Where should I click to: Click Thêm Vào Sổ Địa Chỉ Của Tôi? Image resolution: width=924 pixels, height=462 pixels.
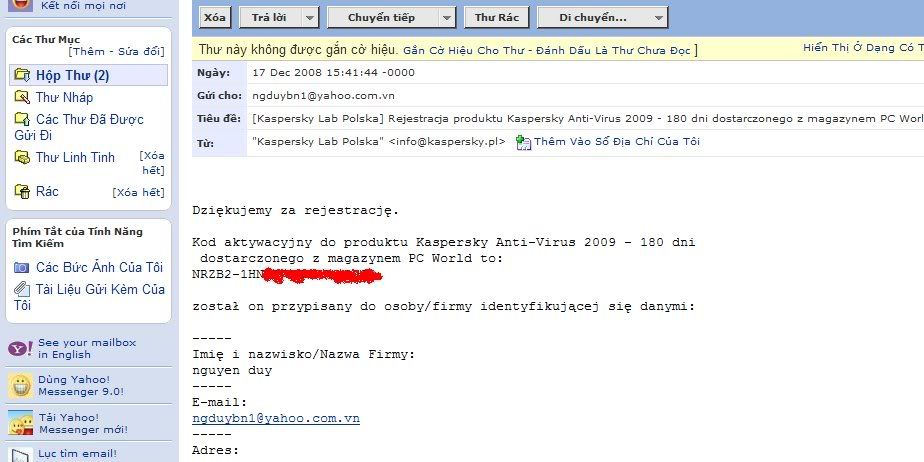pyautogui.click(x=617, y=141)
